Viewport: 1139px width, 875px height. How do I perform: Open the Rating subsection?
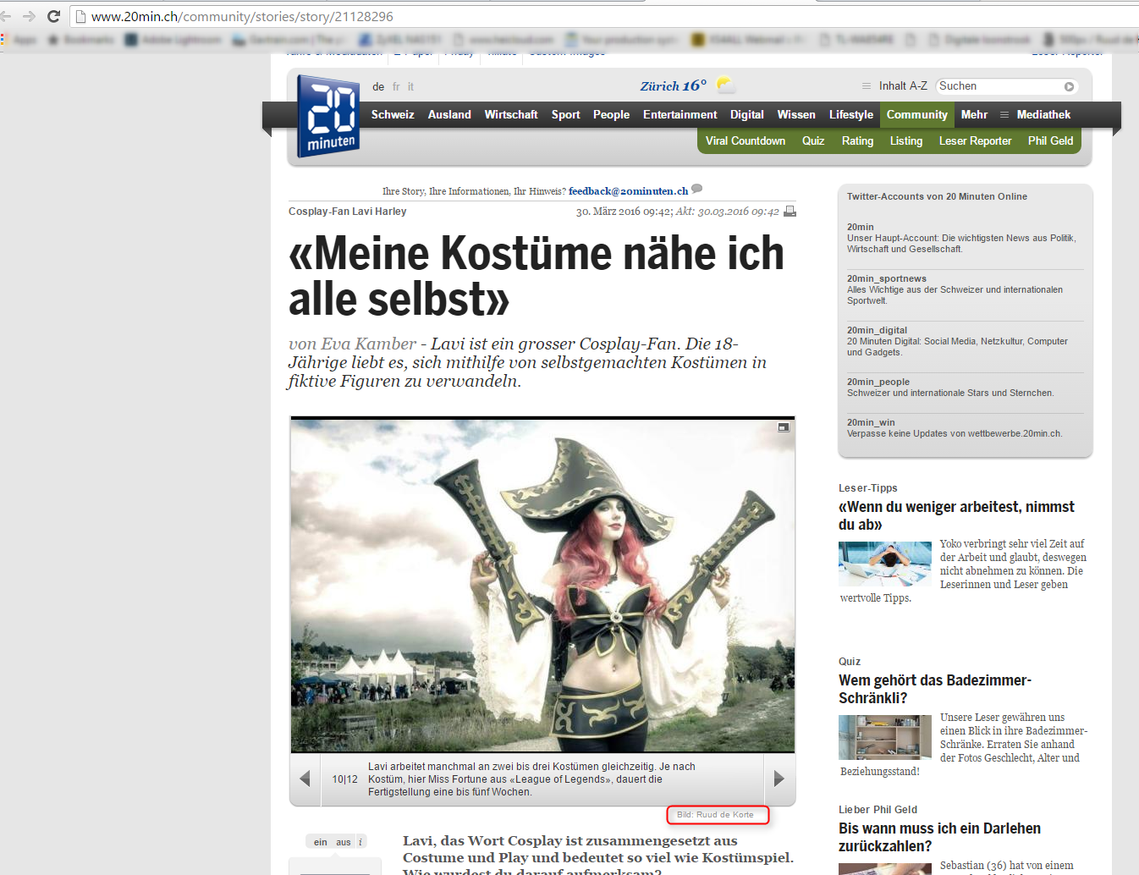click(857, 141)
